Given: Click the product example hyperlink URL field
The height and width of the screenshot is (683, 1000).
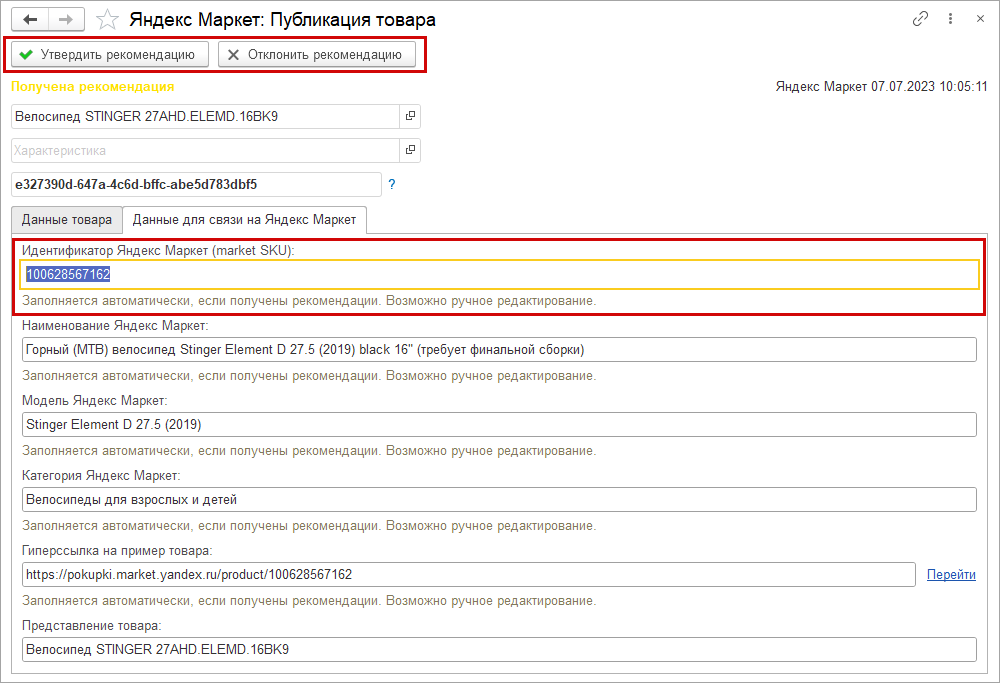Looking at the screenshot, I should [x=469, y=575].
